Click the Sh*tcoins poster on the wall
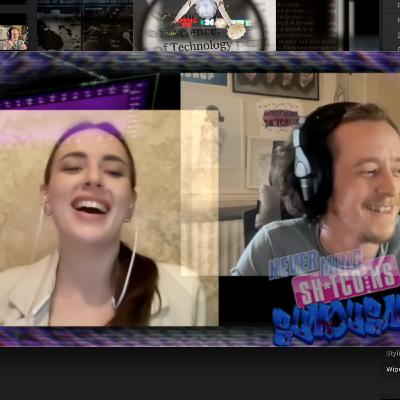The width and height of the screenshot is (400, 400). [280, 118]
